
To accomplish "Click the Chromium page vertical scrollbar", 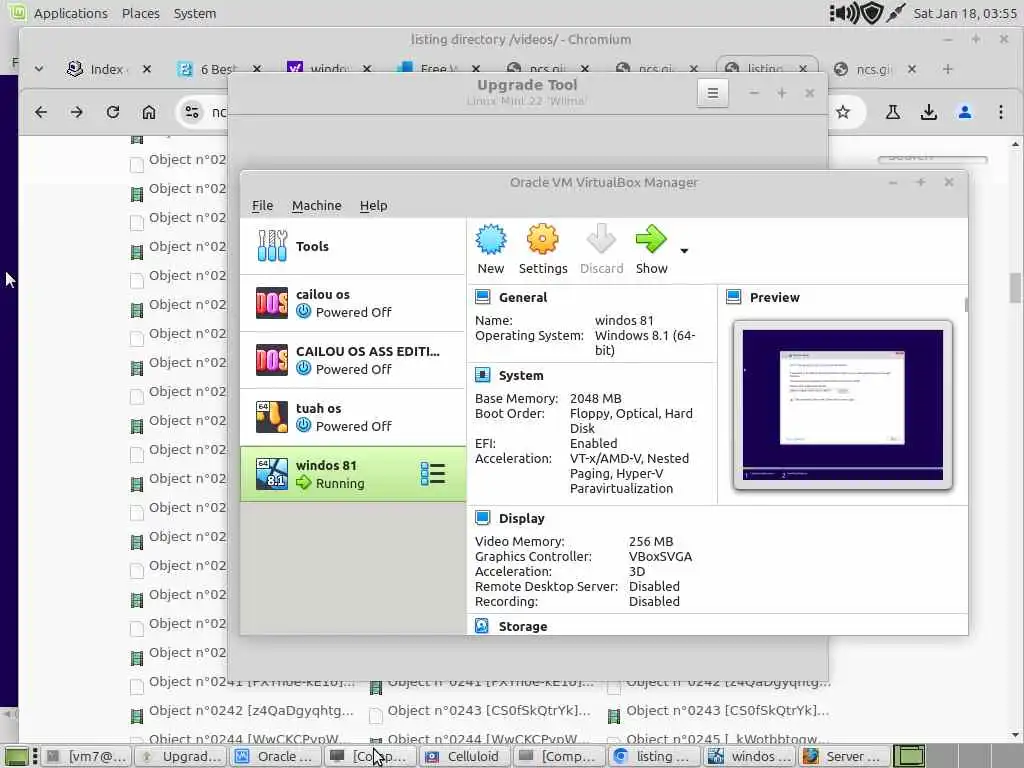I will tap(1015, 286).
